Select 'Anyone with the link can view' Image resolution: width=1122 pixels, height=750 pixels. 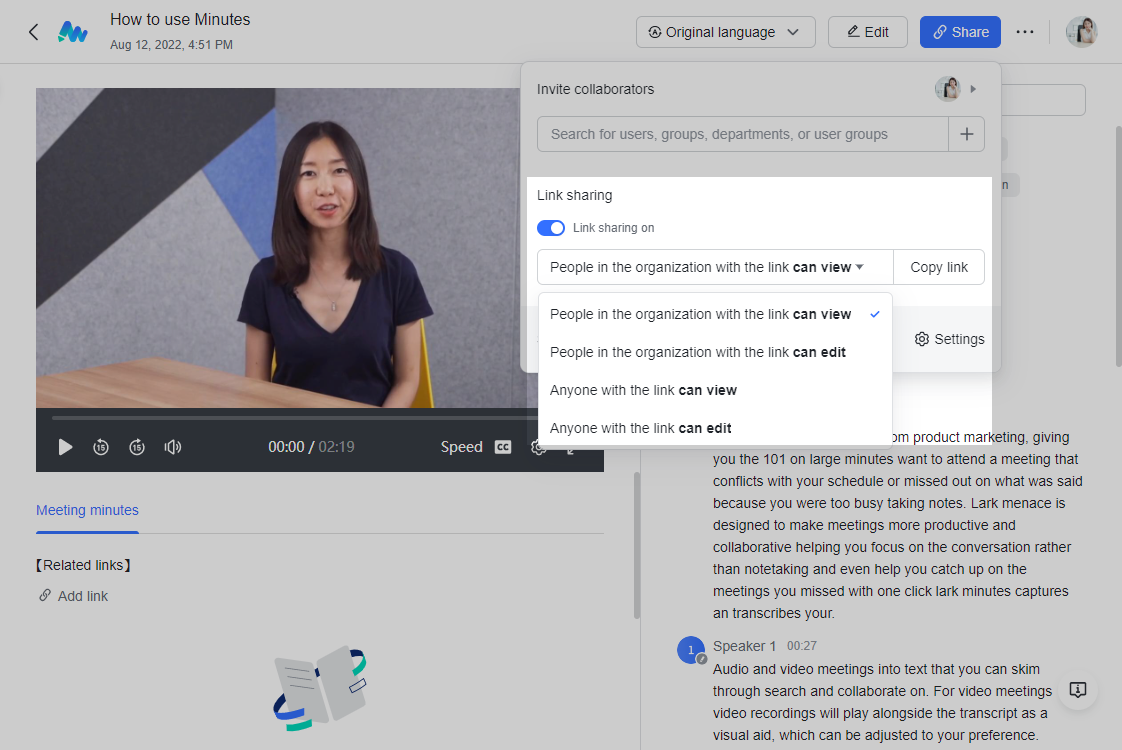(643, 390)
